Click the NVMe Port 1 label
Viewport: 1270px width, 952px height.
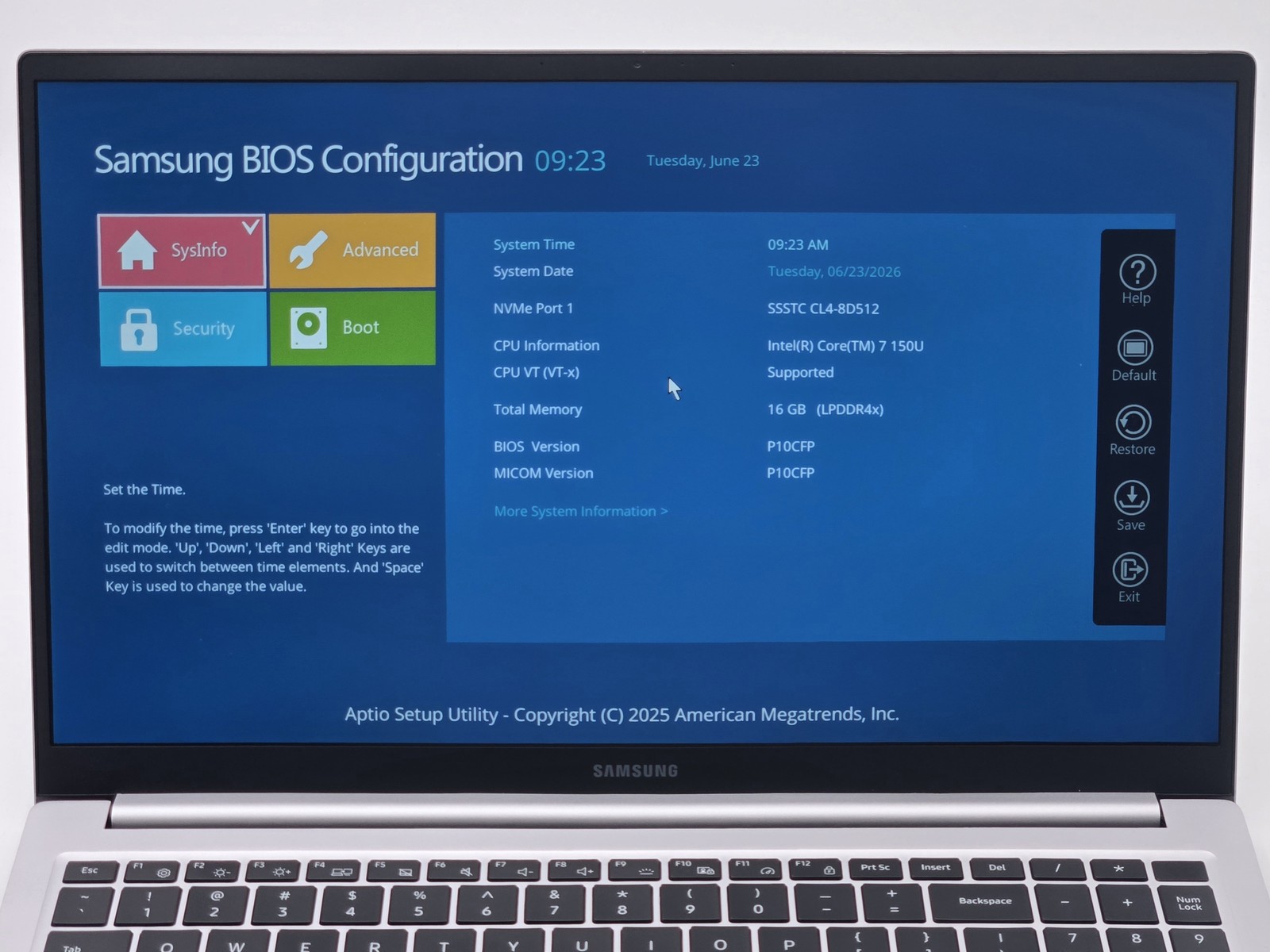click(533, 309)
